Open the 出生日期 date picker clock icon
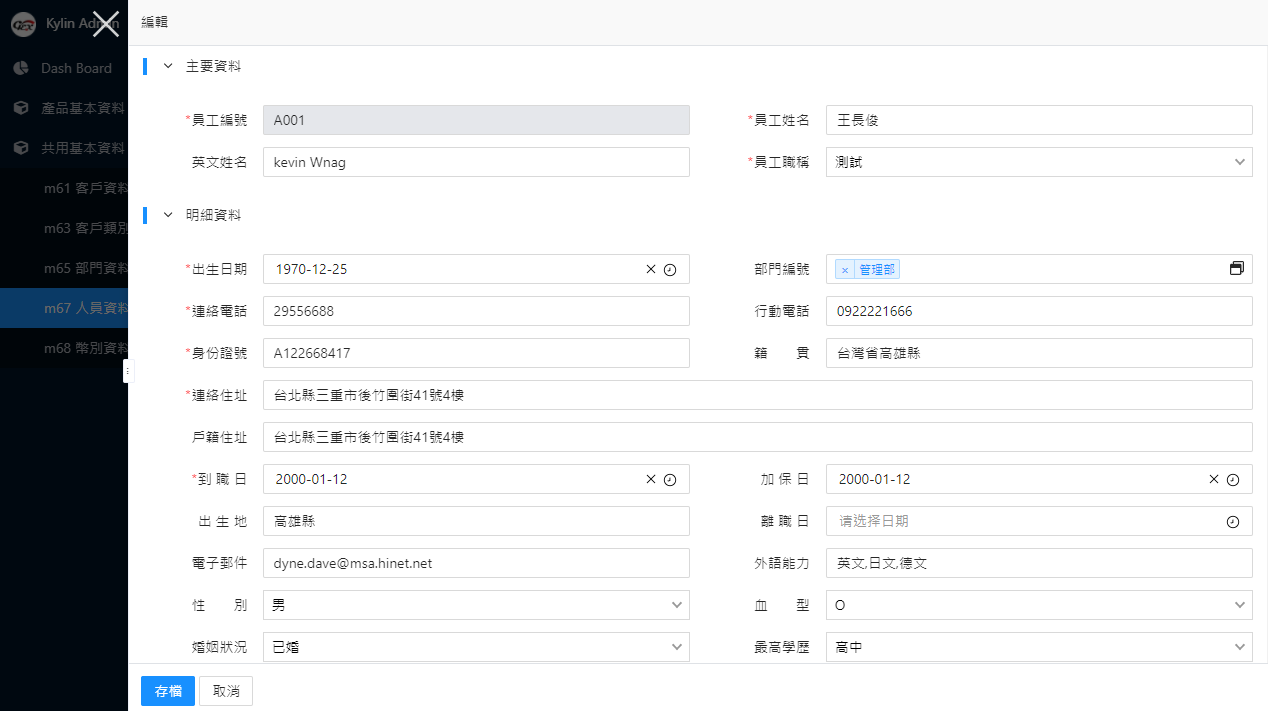This screenshot has height=711, width=1268. 670,269
